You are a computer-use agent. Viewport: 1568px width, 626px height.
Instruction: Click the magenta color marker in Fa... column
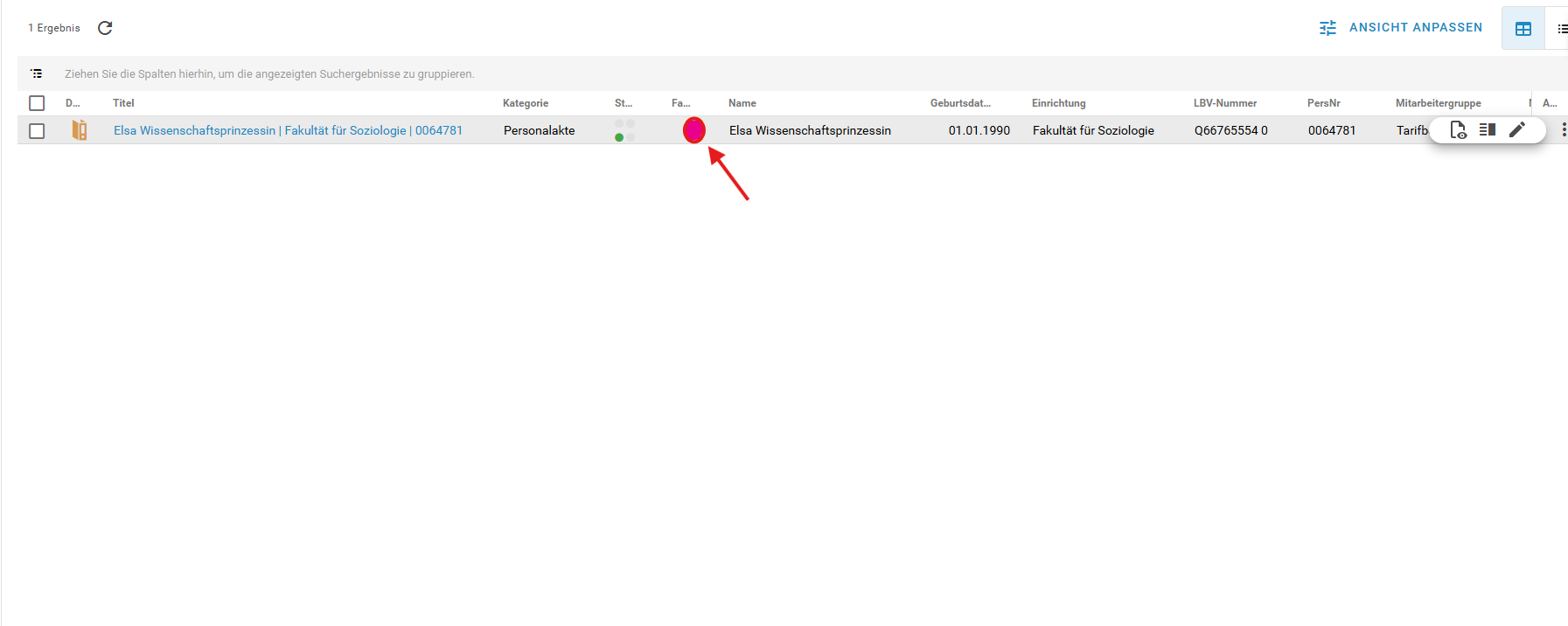click(x=693, y=130)
